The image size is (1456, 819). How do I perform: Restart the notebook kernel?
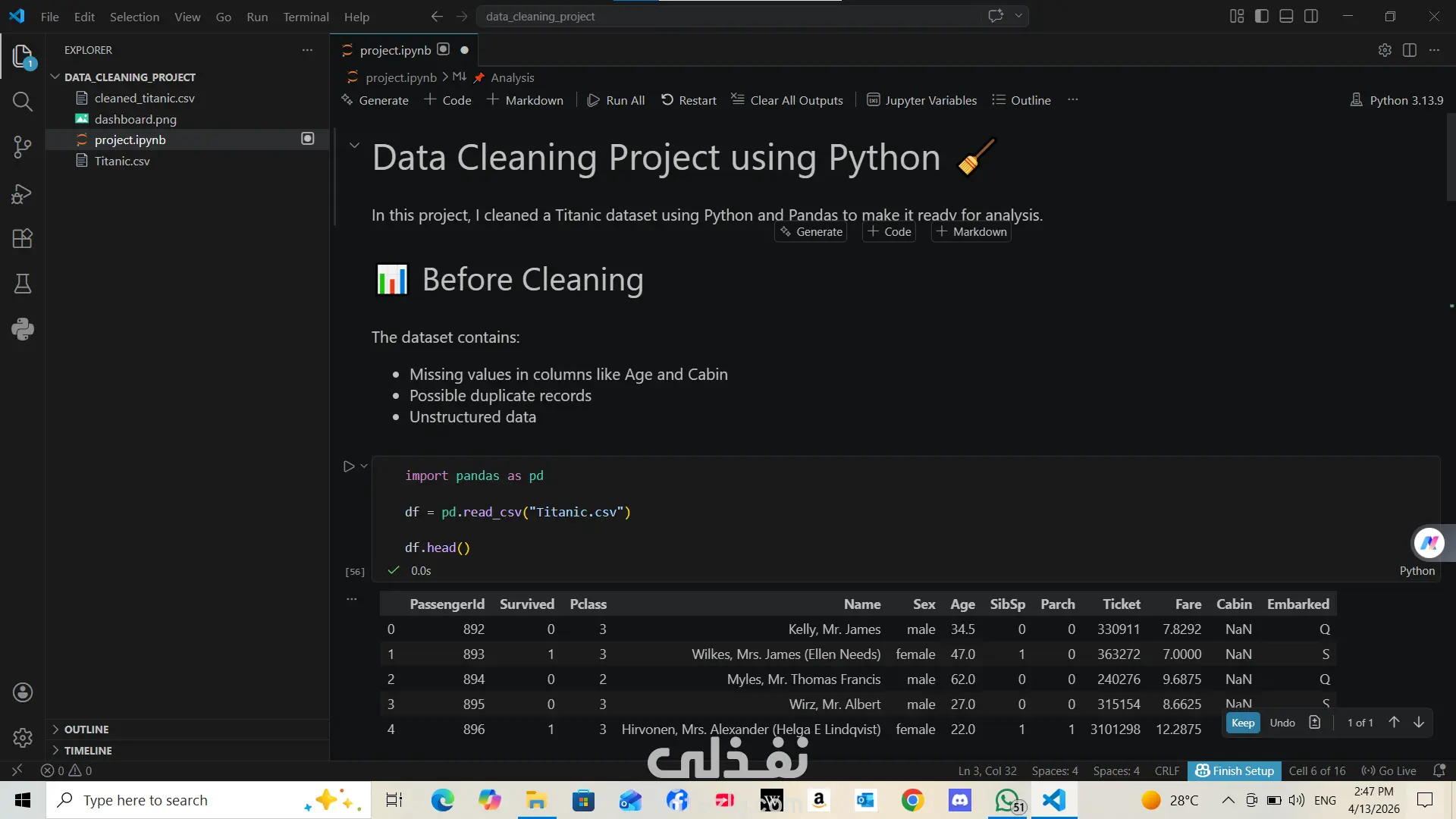click(689, 100)
